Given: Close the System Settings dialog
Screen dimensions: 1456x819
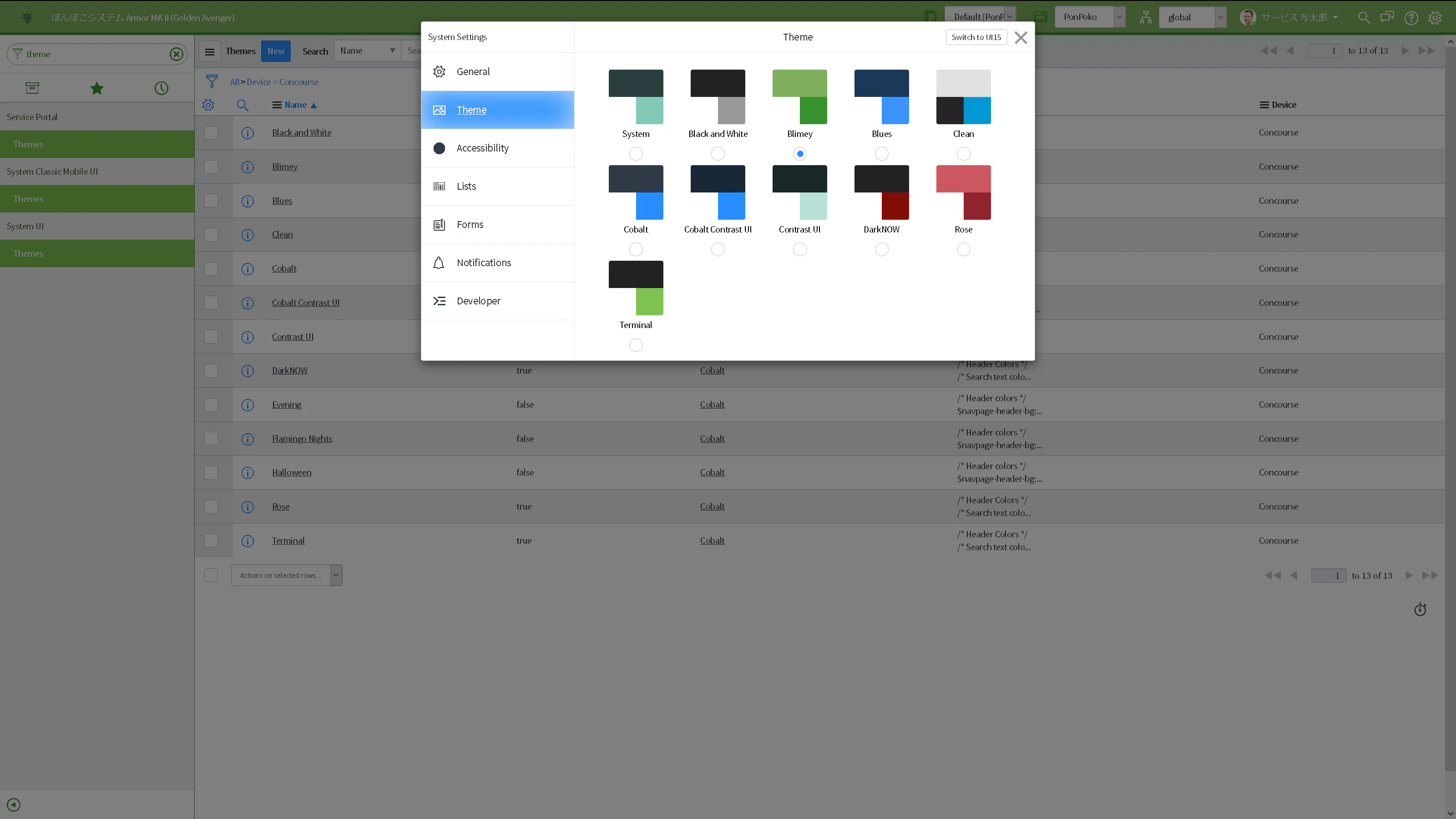Looking at the screenshot, I should point(1021,38).
